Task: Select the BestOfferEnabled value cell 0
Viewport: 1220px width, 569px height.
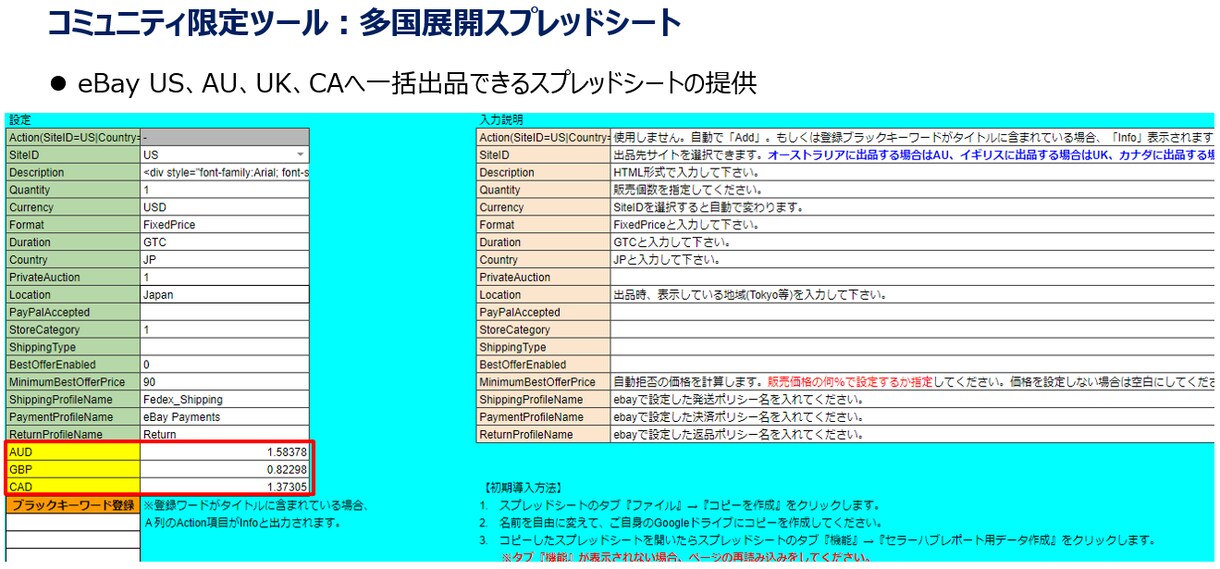Action: 225,365
